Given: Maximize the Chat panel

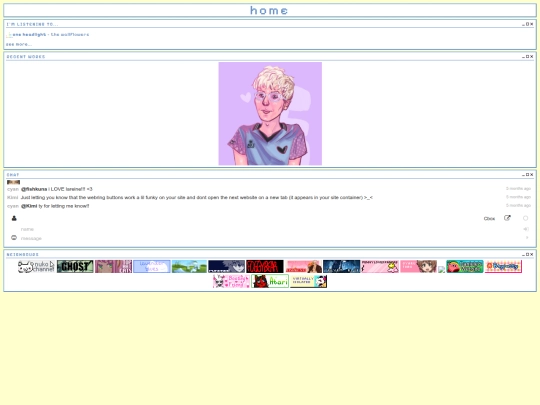Looking at the screenshot, I should [x=527, y=175].
